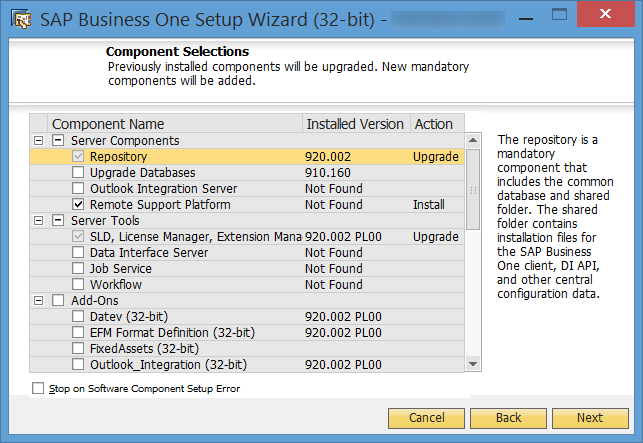Select the Job Service row label
Viewport: 643px width, 443px height.
coord(121,269)
